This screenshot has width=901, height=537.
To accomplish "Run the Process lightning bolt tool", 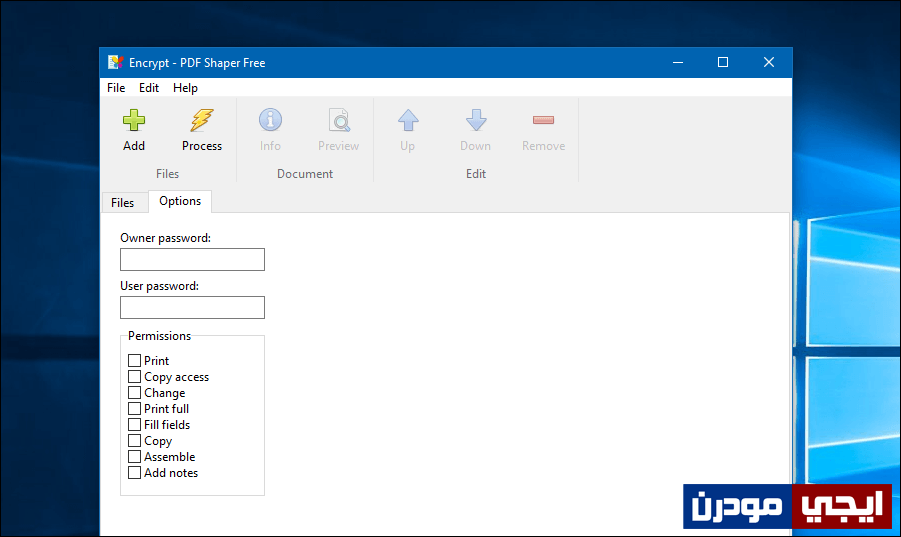I will pyautogui.click(x=202, y=121).
